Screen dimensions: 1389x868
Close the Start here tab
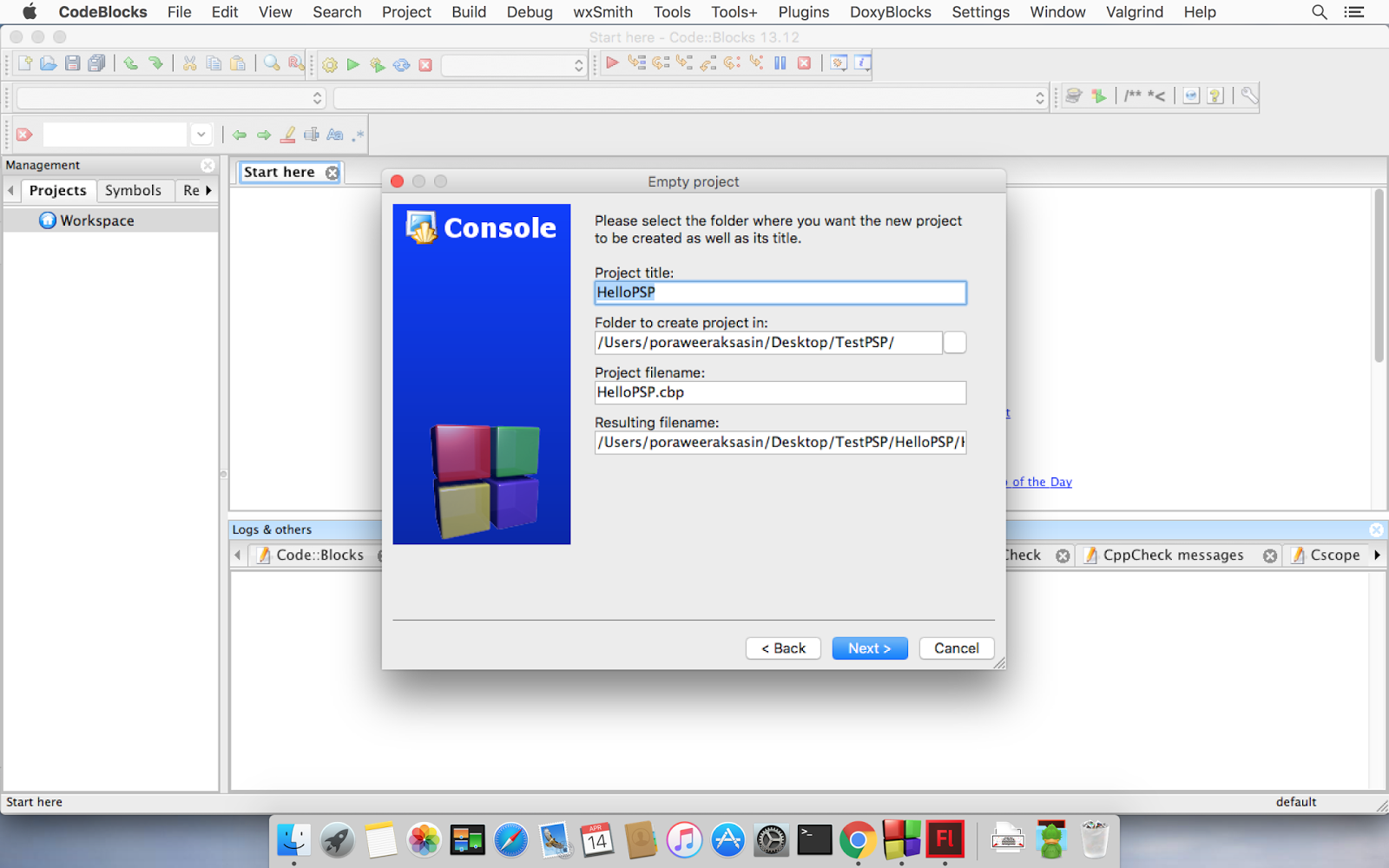point(332,173)
